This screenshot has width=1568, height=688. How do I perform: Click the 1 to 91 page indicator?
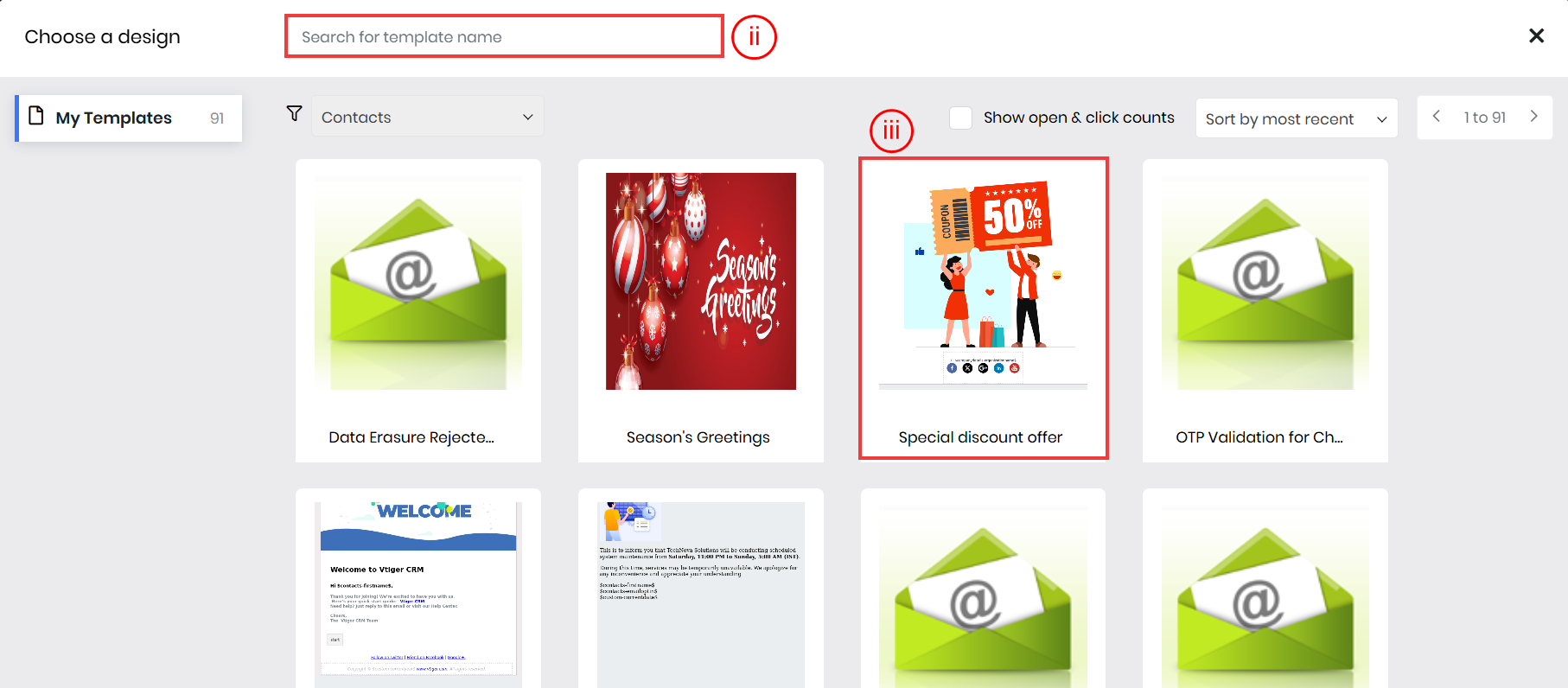click(1484, 118)
